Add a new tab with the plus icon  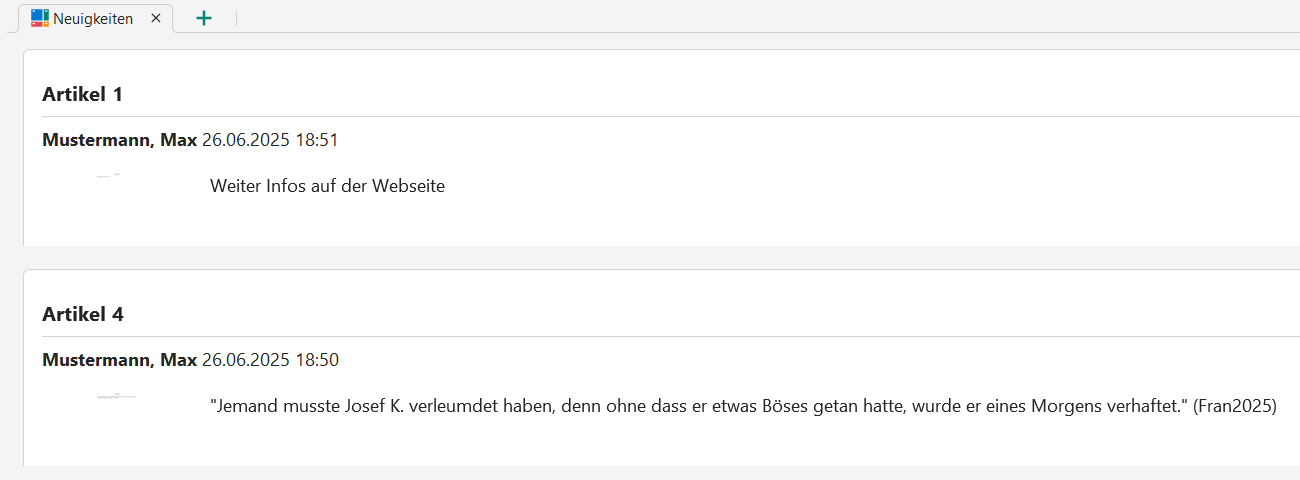point(204,18)
